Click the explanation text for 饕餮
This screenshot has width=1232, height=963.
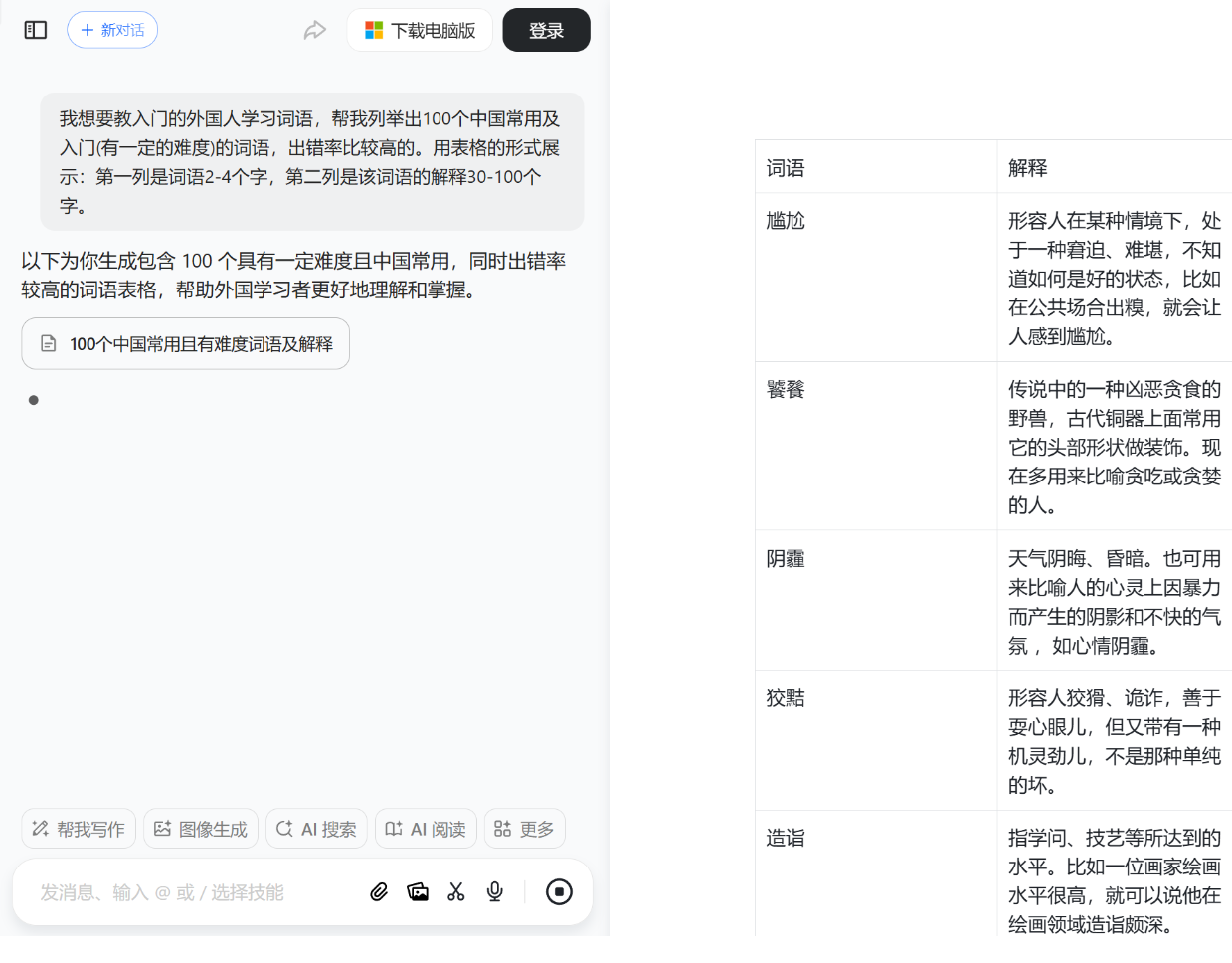pyautogui.click(x=1115, y=447)
